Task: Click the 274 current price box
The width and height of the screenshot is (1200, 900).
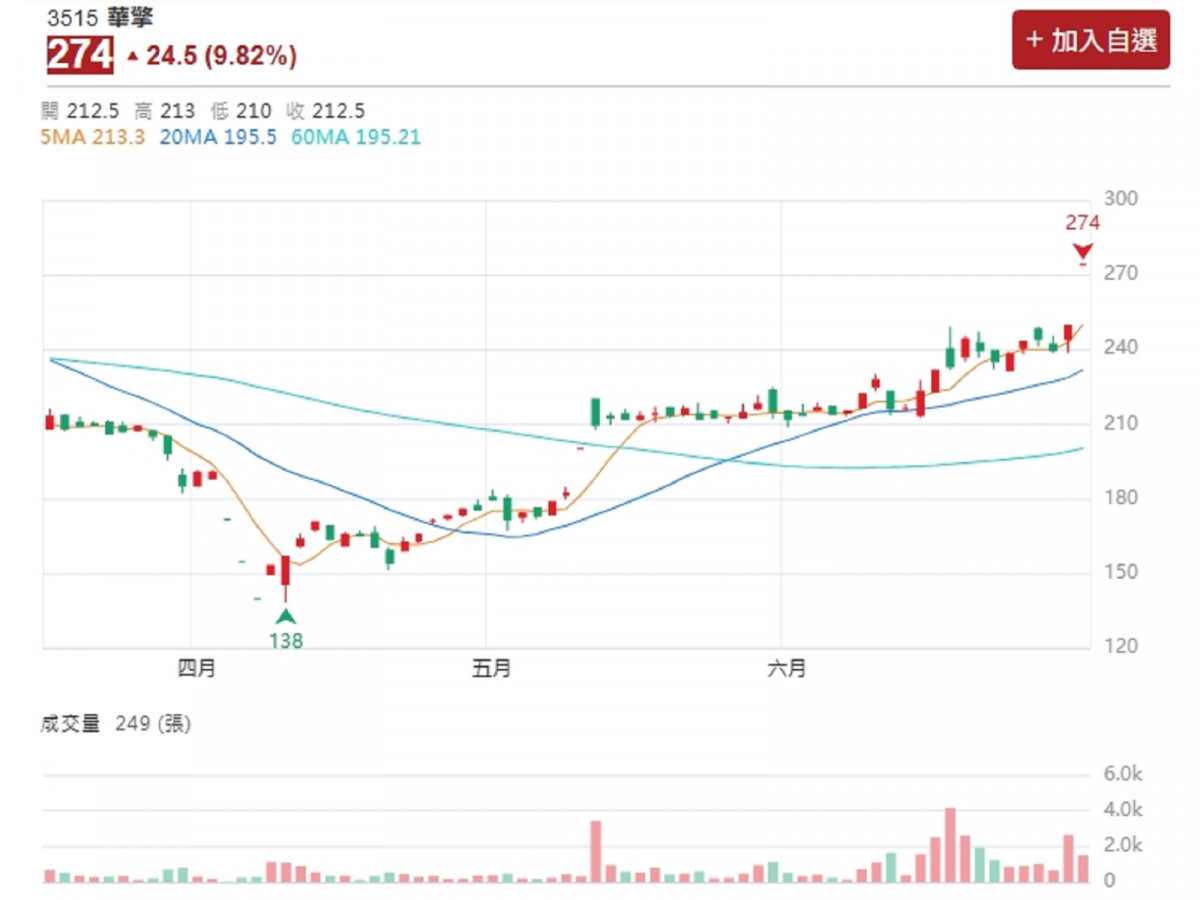Action: tap(80, 56)
